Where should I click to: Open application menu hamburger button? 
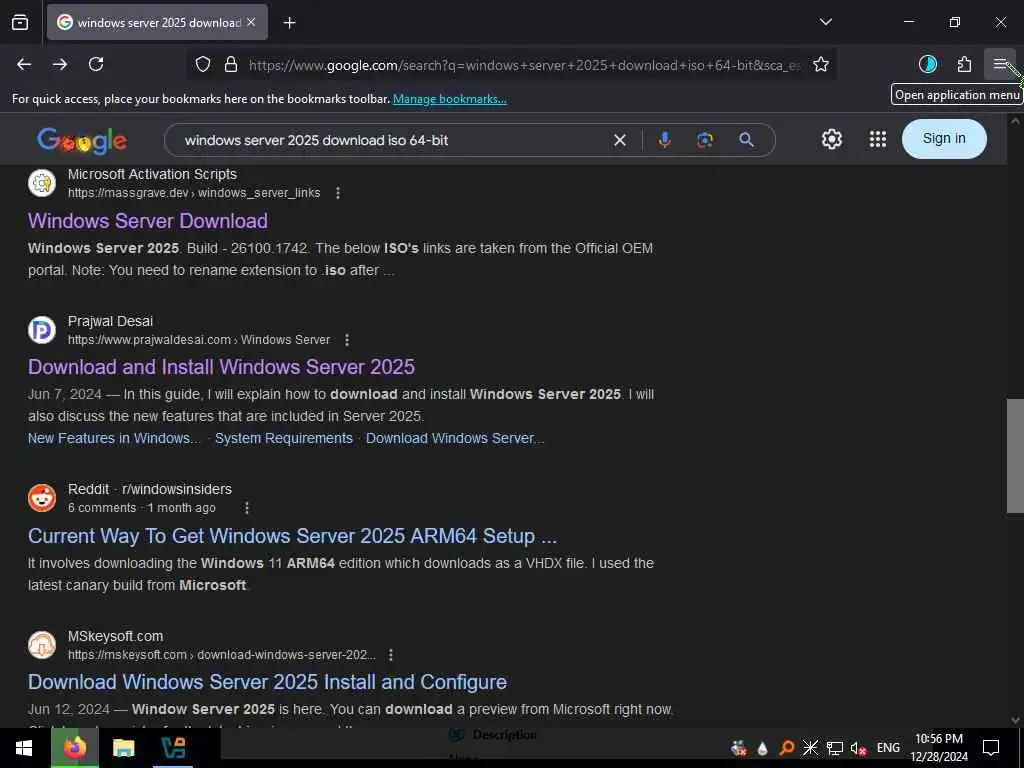[x=1000, y=64]
